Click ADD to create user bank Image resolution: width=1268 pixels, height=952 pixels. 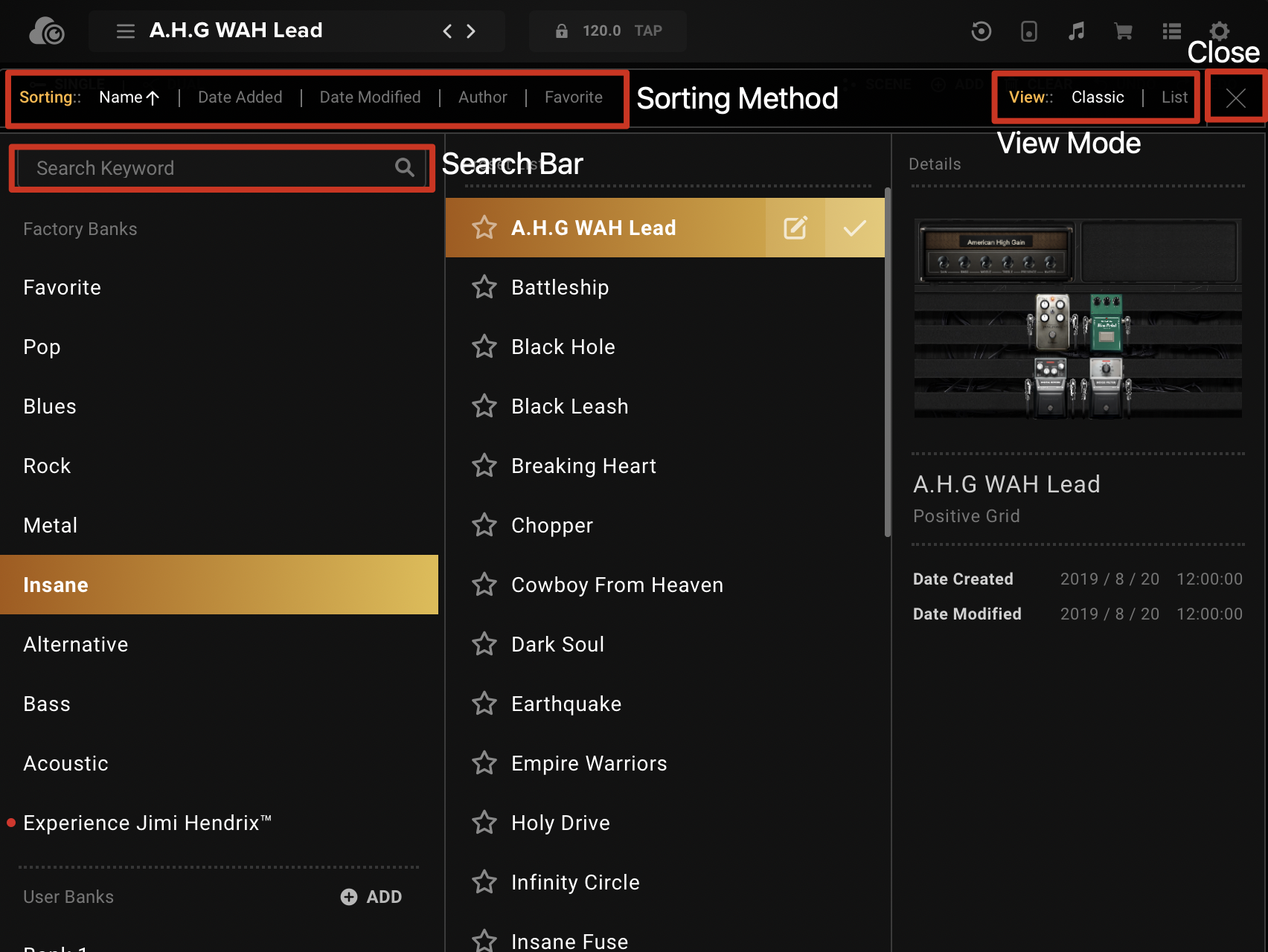[x=371, y=897]
